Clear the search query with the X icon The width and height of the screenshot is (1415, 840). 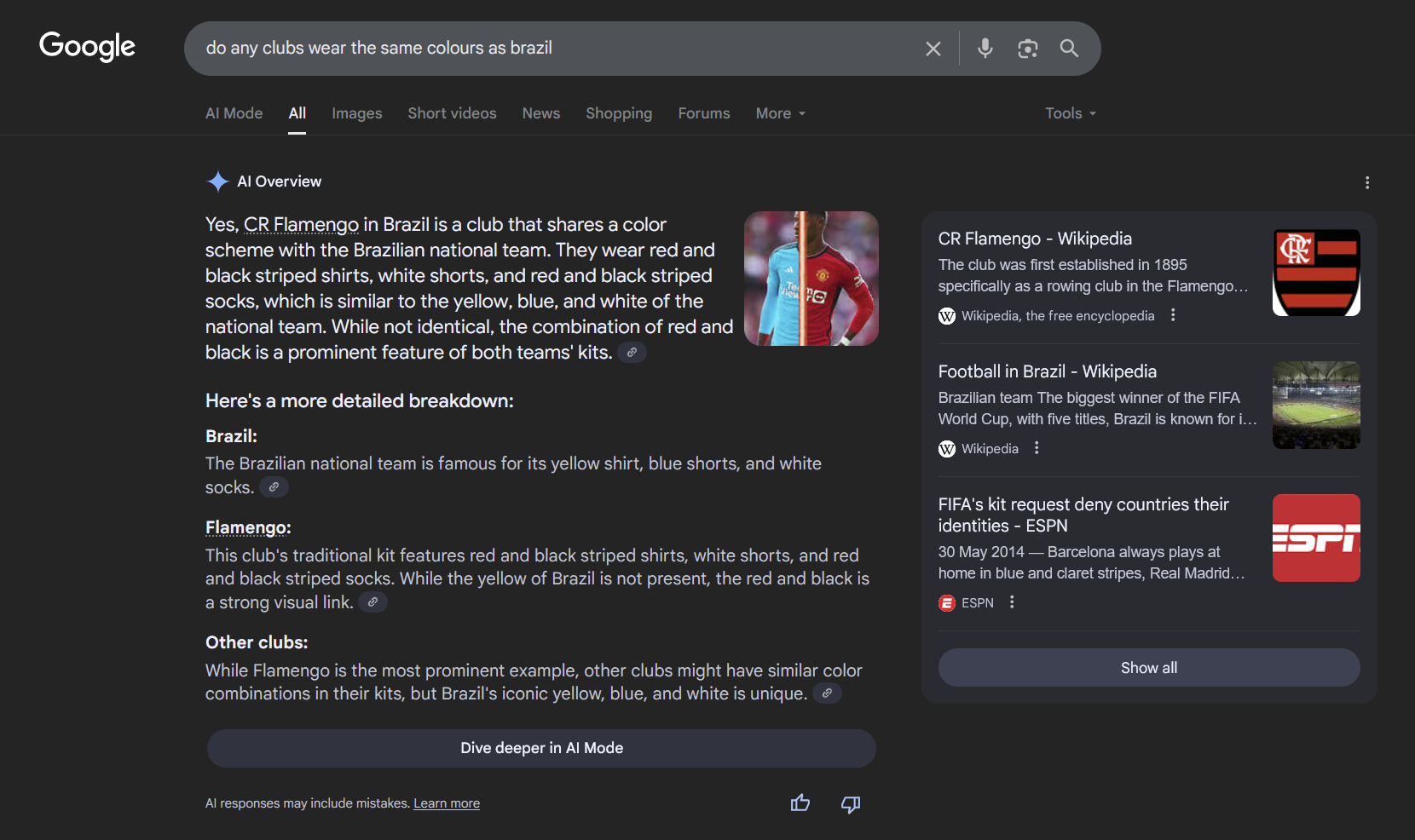(933, 49)
